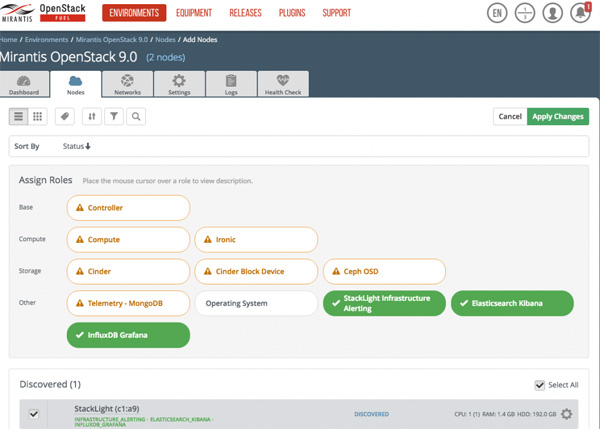Viewport: 600px width, 429px height.
Task: Open the node sorting tool
Action: tap(92, 116)
